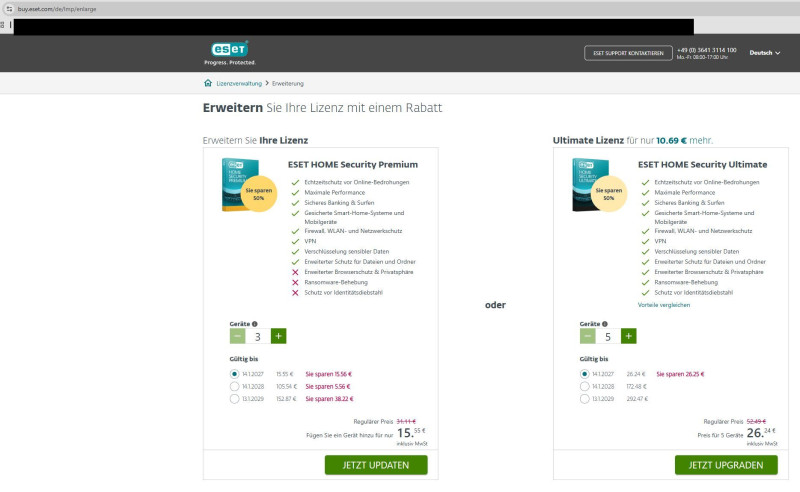
Task: Click the 10.69 € price in Ultimate heading
Action: click(671, 140)
